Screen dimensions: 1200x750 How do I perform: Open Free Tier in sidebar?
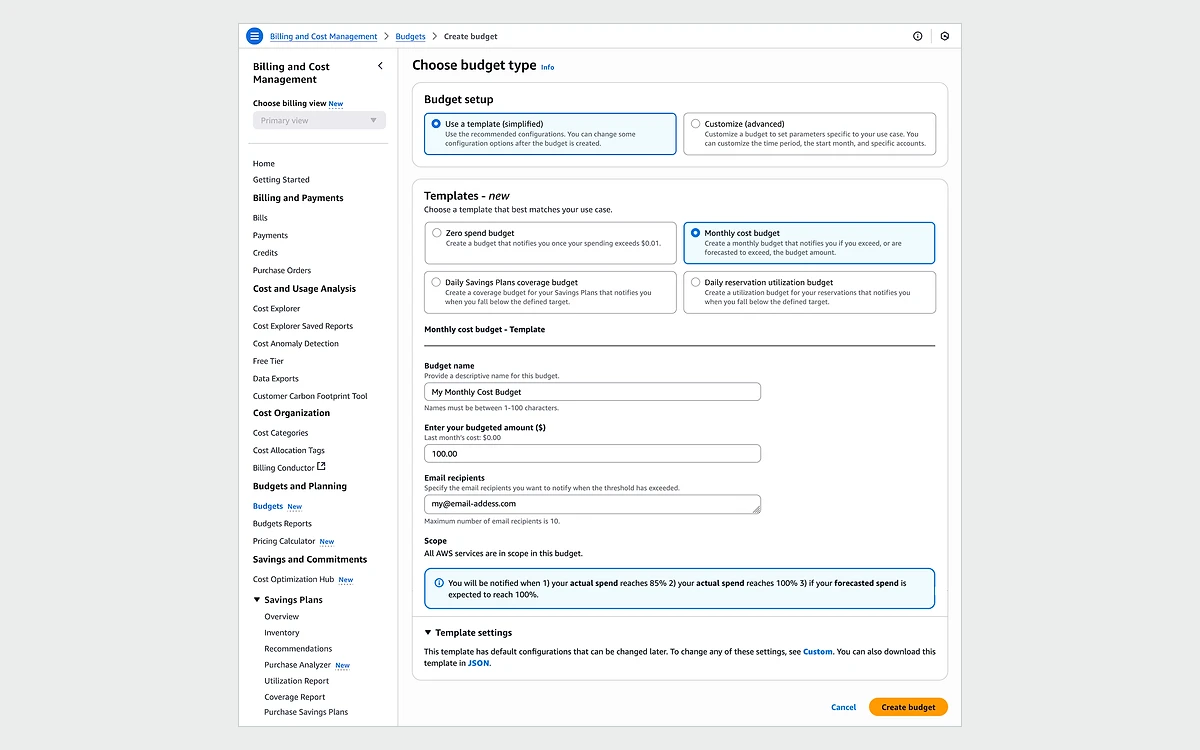(x=268, y=361)
